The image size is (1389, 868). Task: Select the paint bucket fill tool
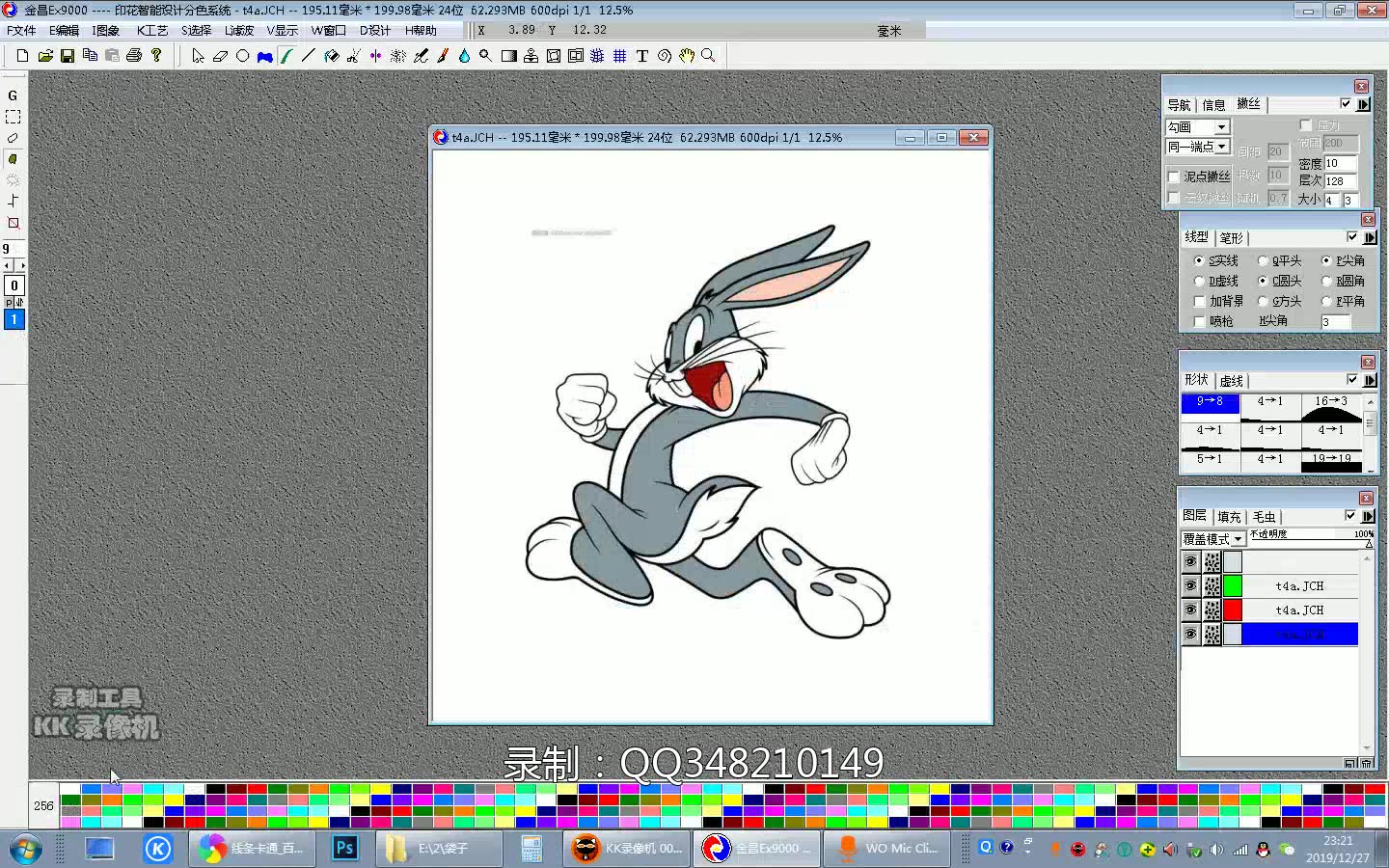331,56
